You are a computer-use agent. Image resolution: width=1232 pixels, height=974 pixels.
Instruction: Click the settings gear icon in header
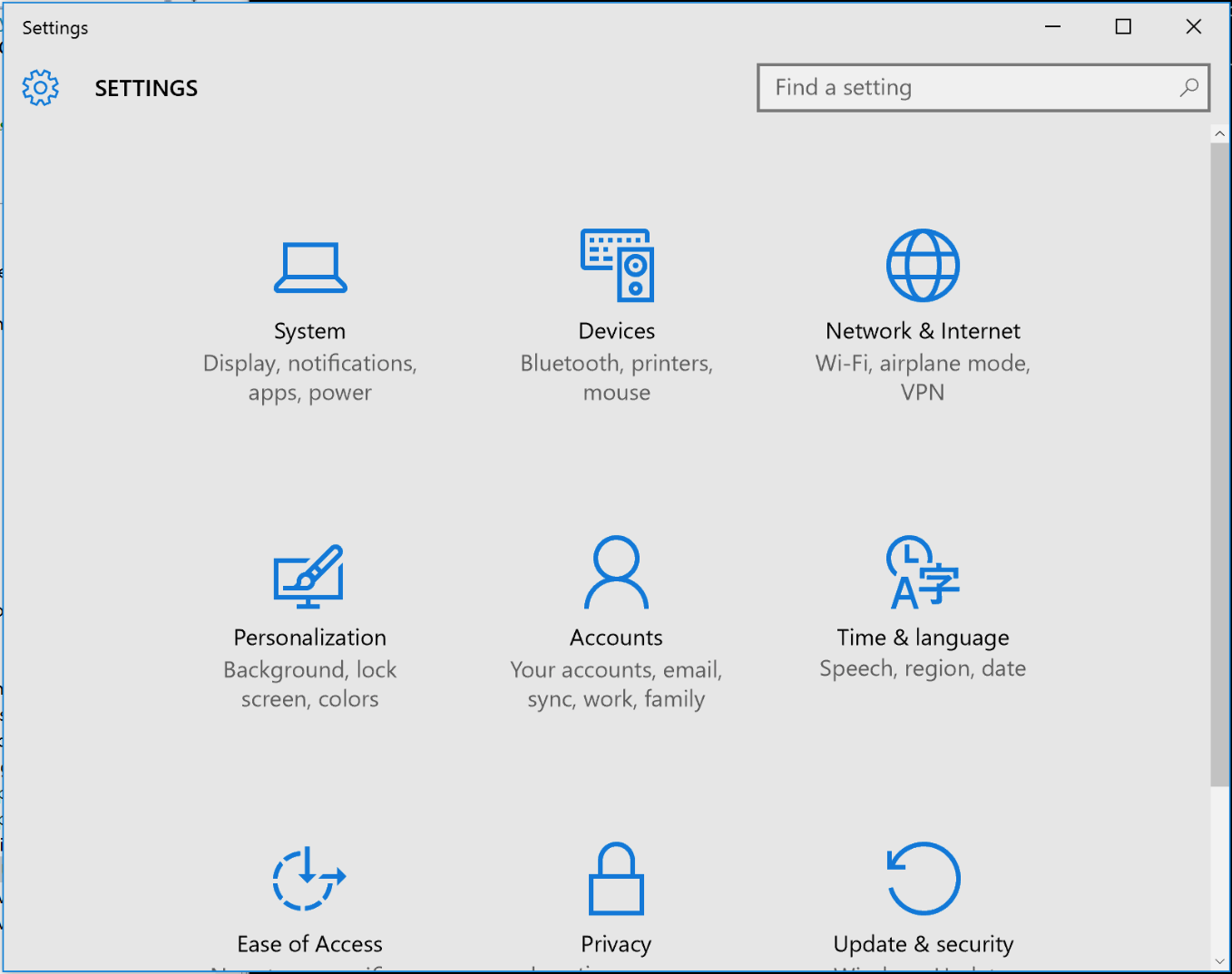pyautogui.click(x=41, y=88)
